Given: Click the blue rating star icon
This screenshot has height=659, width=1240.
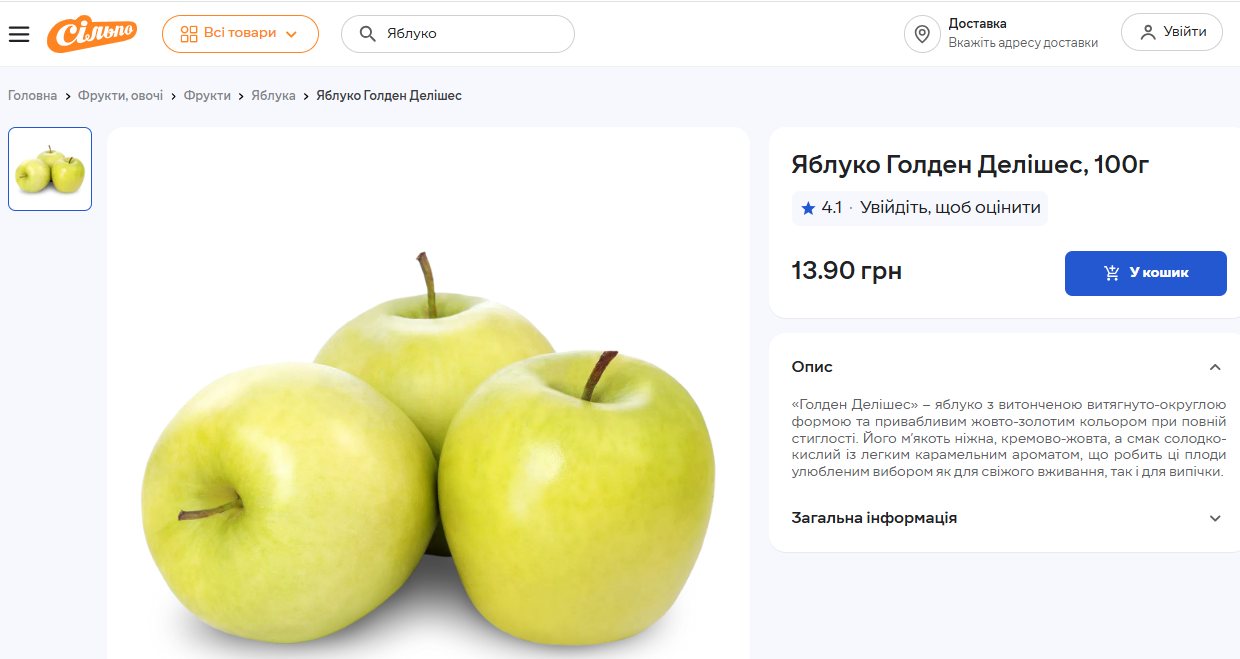Looking at the screenshot, I should [808, 208].
